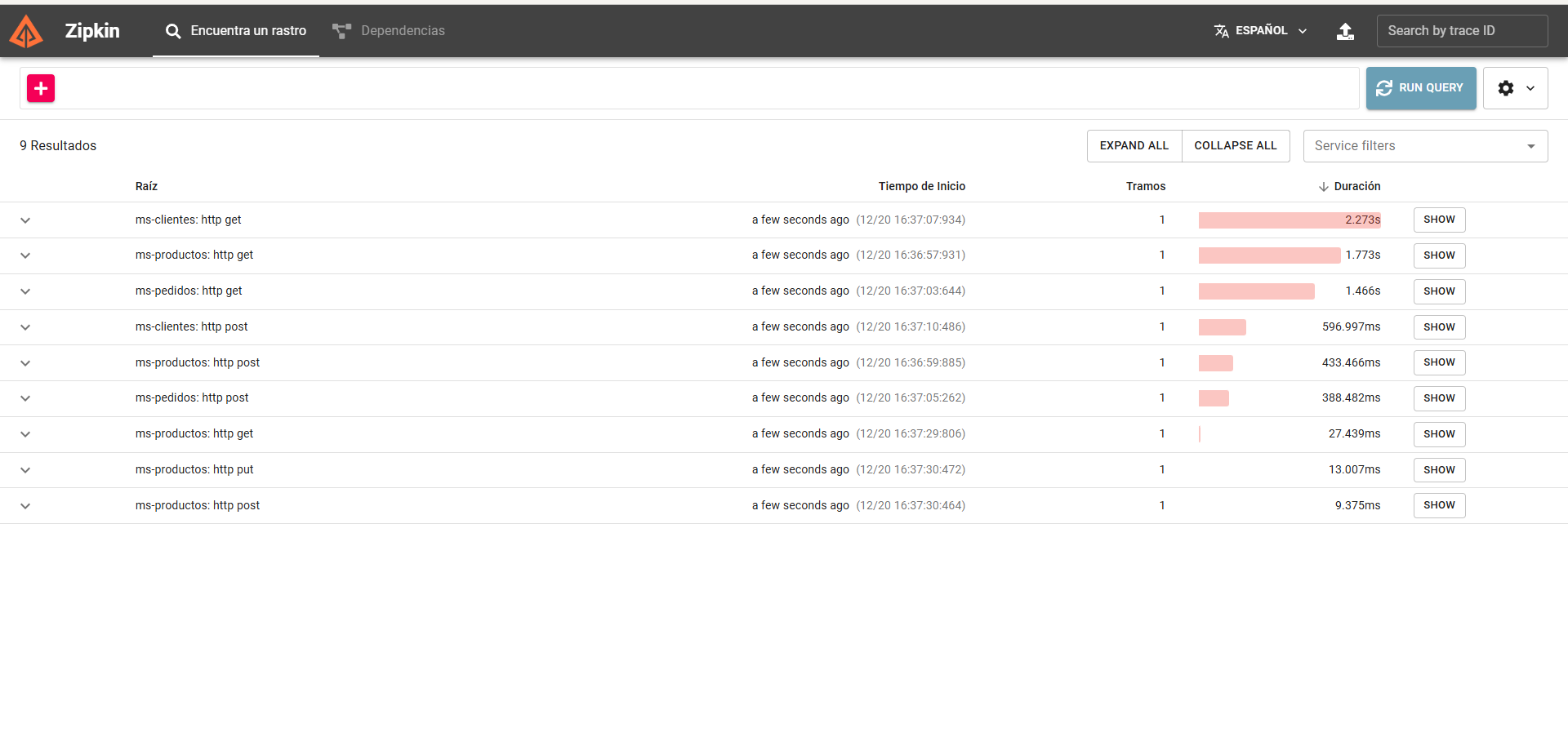The width and height of the screenshot is (1568, 746).
Task: Click the upload JSON icon
Action: pyautogui.click(x=1345, y=31)
